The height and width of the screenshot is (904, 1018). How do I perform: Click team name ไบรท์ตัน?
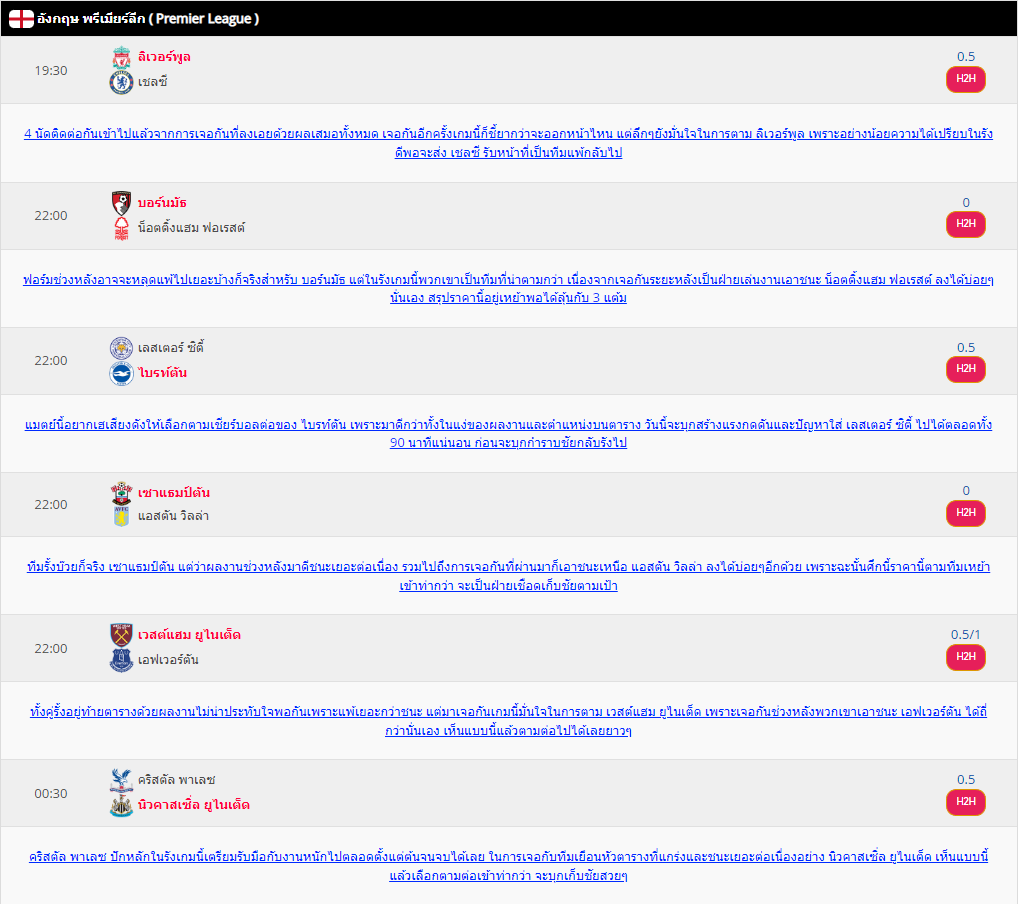[162, 373]
